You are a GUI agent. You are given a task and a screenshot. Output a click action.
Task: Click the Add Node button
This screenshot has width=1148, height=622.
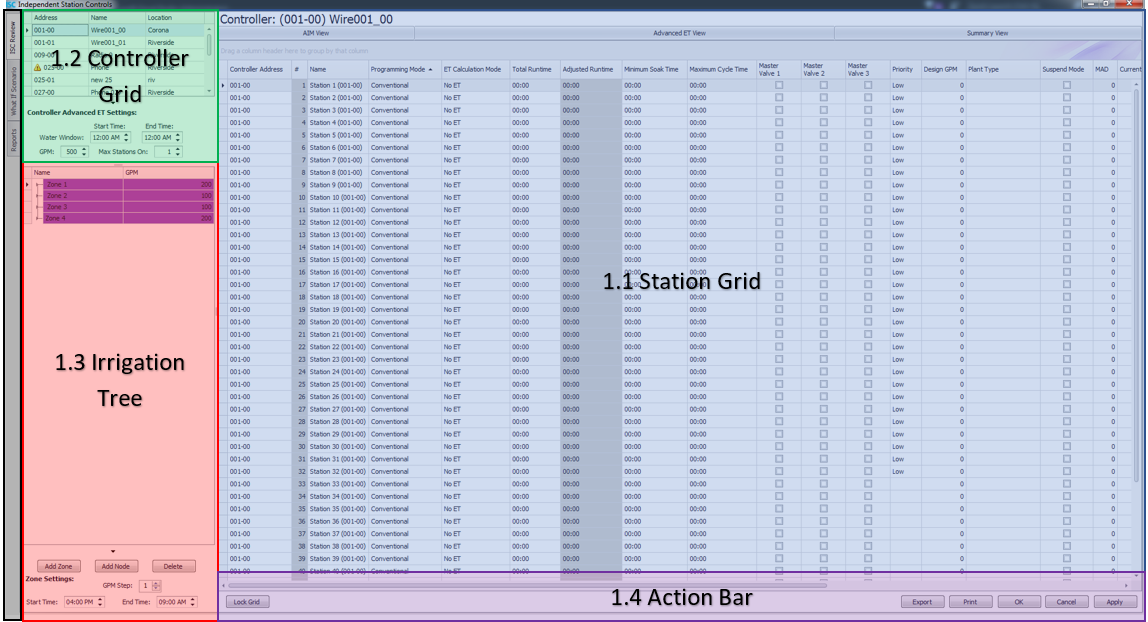[x=116, y=566]
